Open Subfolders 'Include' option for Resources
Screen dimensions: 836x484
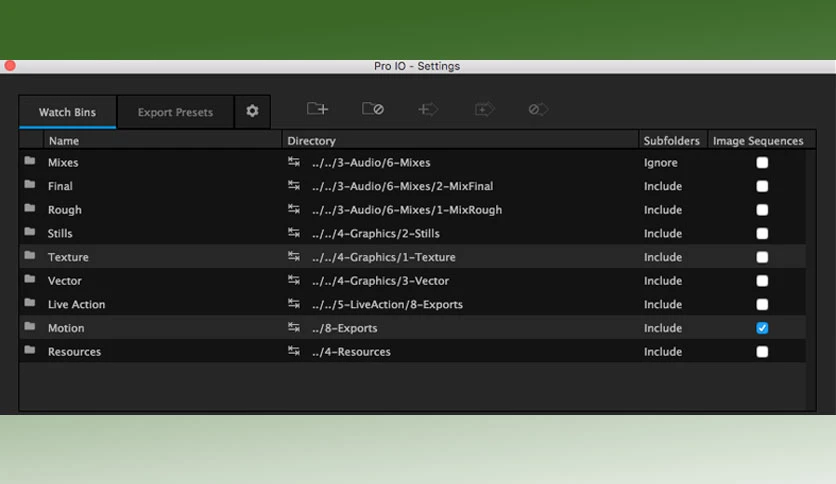663,352
